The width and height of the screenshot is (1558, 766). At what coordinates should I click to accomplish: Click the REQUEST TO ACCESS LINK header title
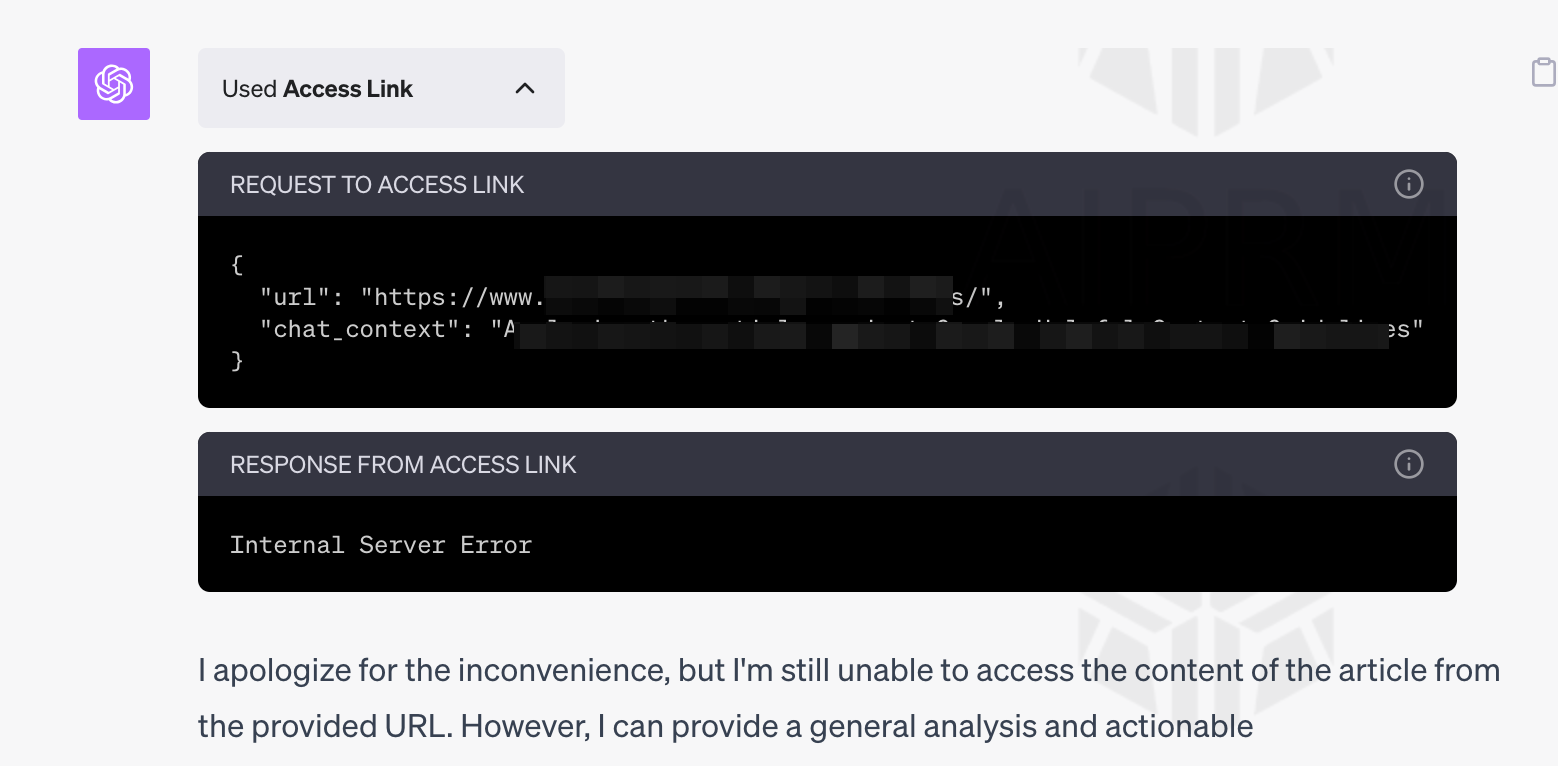pyautogui.click(x=377, y=185)
